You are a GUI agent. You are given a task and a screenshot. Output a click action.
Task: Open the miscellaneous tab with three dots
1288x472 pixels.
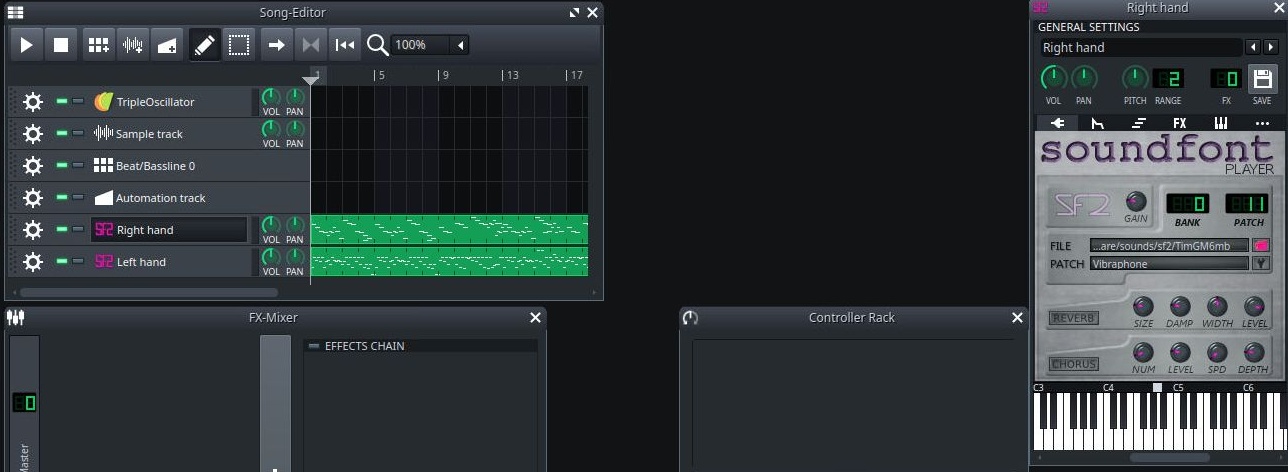click(x=1262, y=123)
